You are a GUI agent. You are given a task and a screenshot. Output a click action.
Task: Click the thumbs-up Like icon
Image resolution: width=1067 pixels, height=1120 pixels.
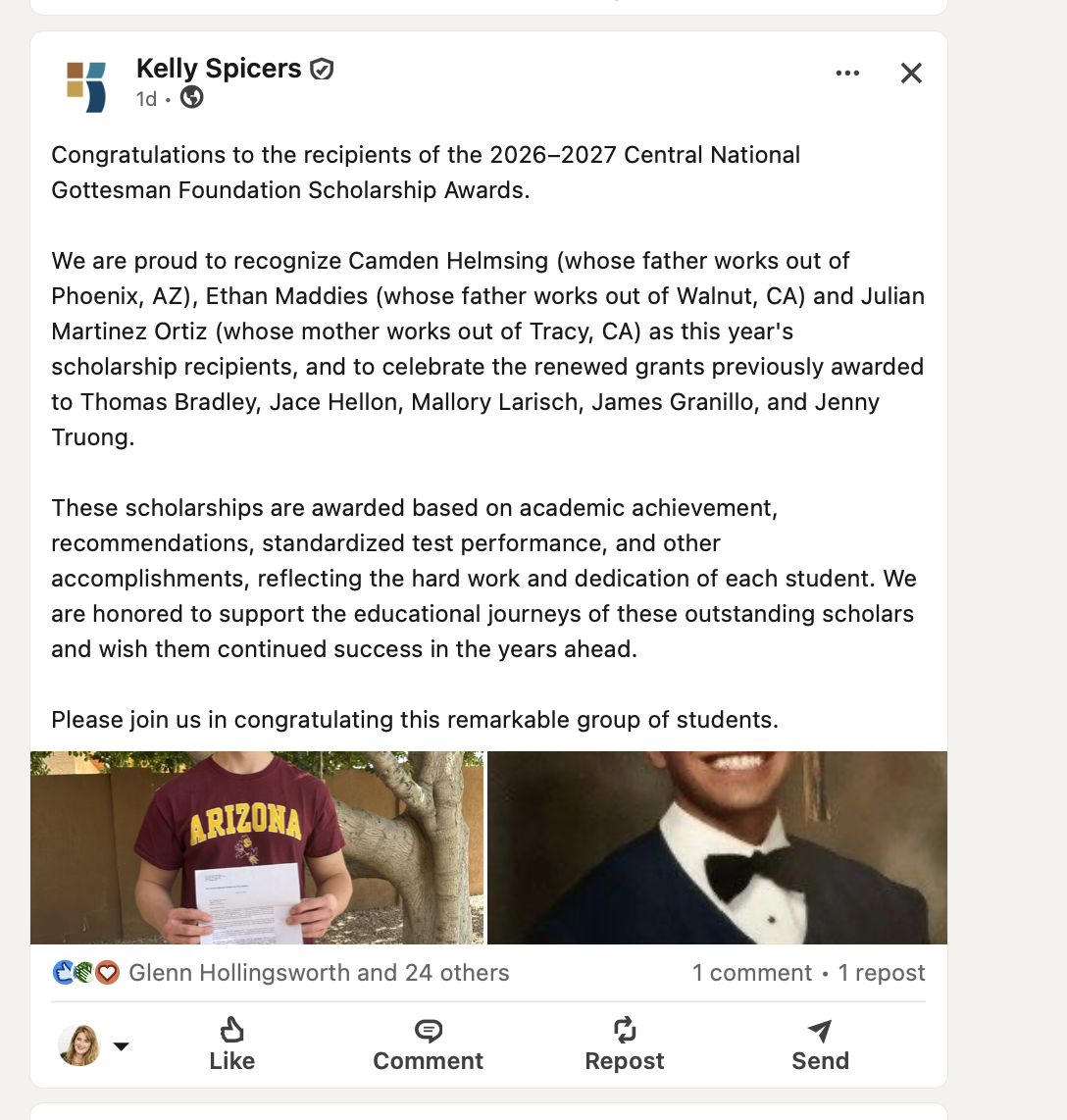point(231,1030)
